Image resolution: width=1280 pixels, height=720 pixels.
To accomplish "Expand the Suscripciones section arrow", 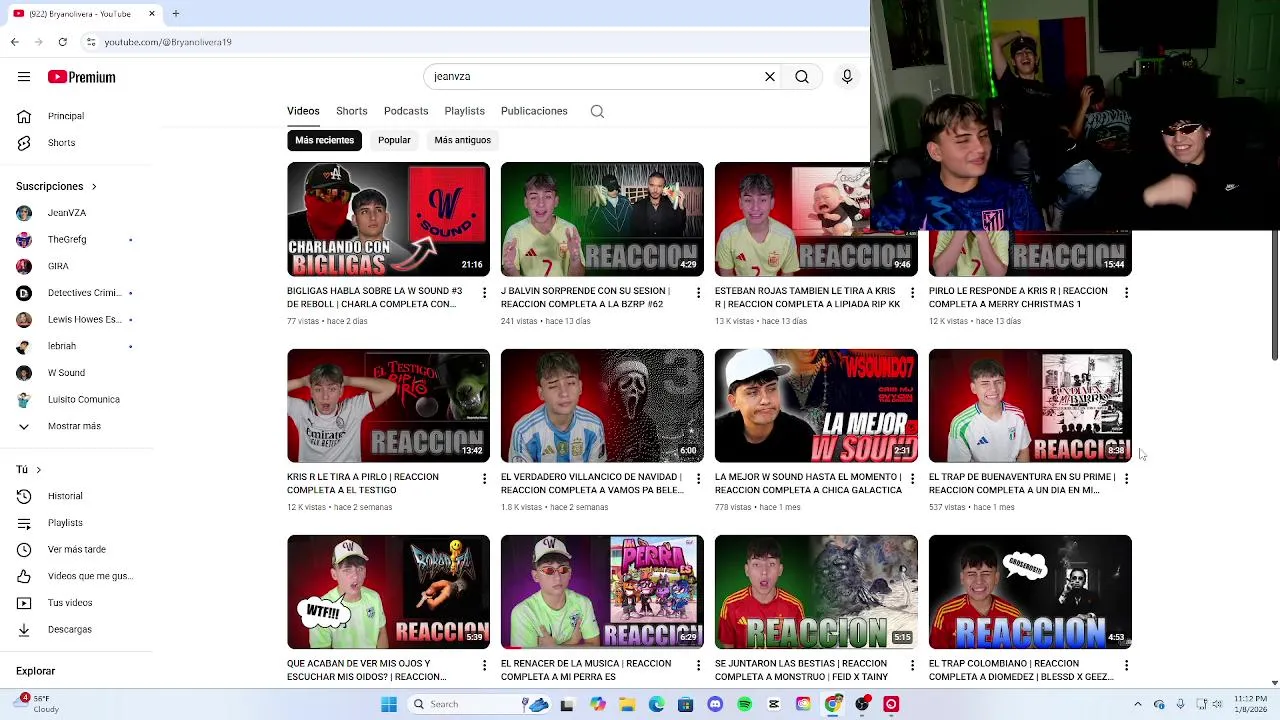I will click(94, 186).
